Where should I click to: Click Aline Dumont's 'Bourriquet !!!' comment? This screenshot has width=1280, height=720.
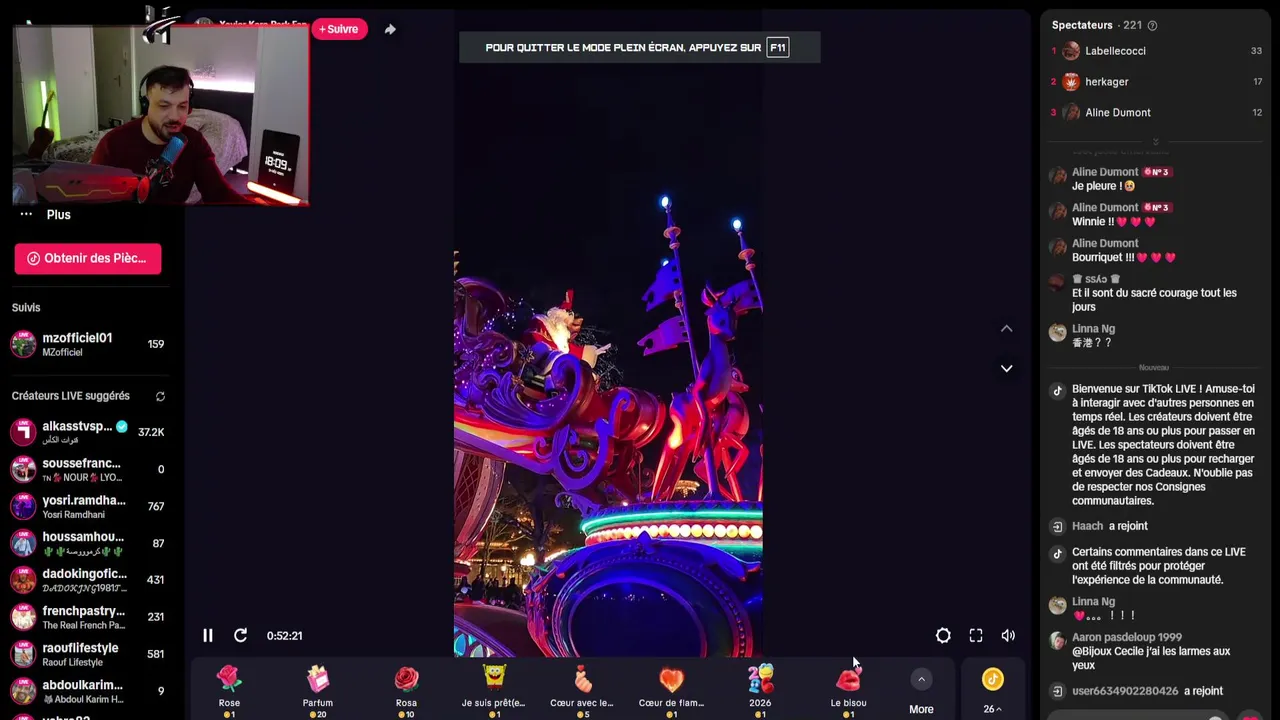tap(1124, 257)
